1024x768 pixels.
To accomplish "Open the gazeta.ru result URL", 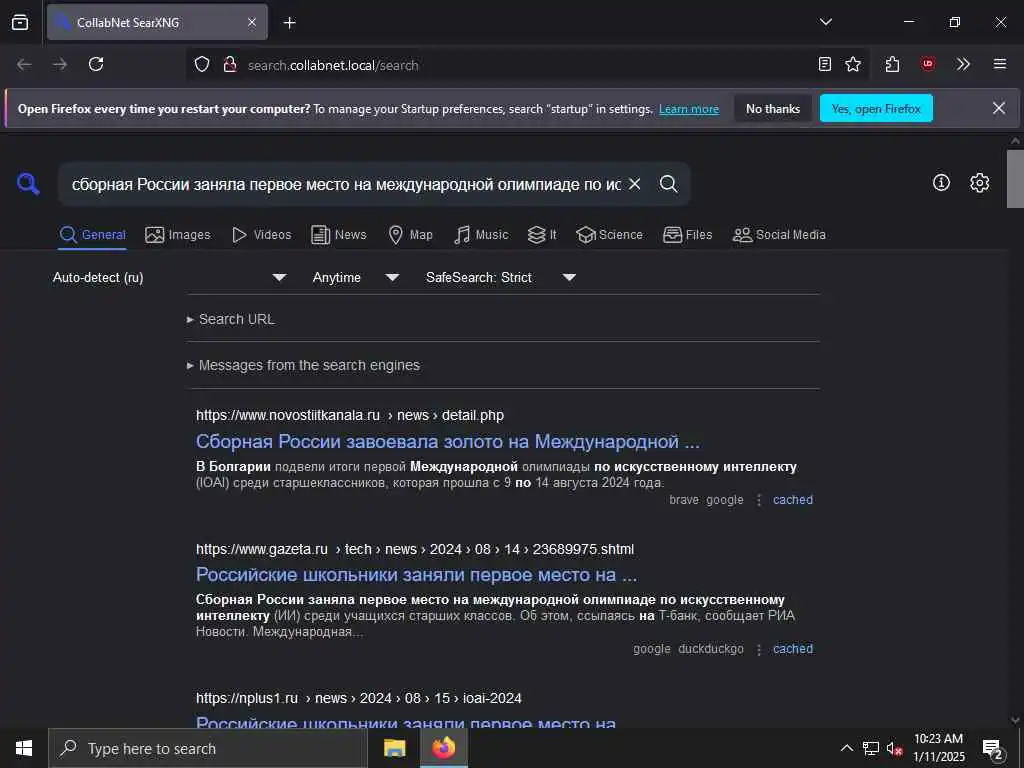I will coord(415,549).
